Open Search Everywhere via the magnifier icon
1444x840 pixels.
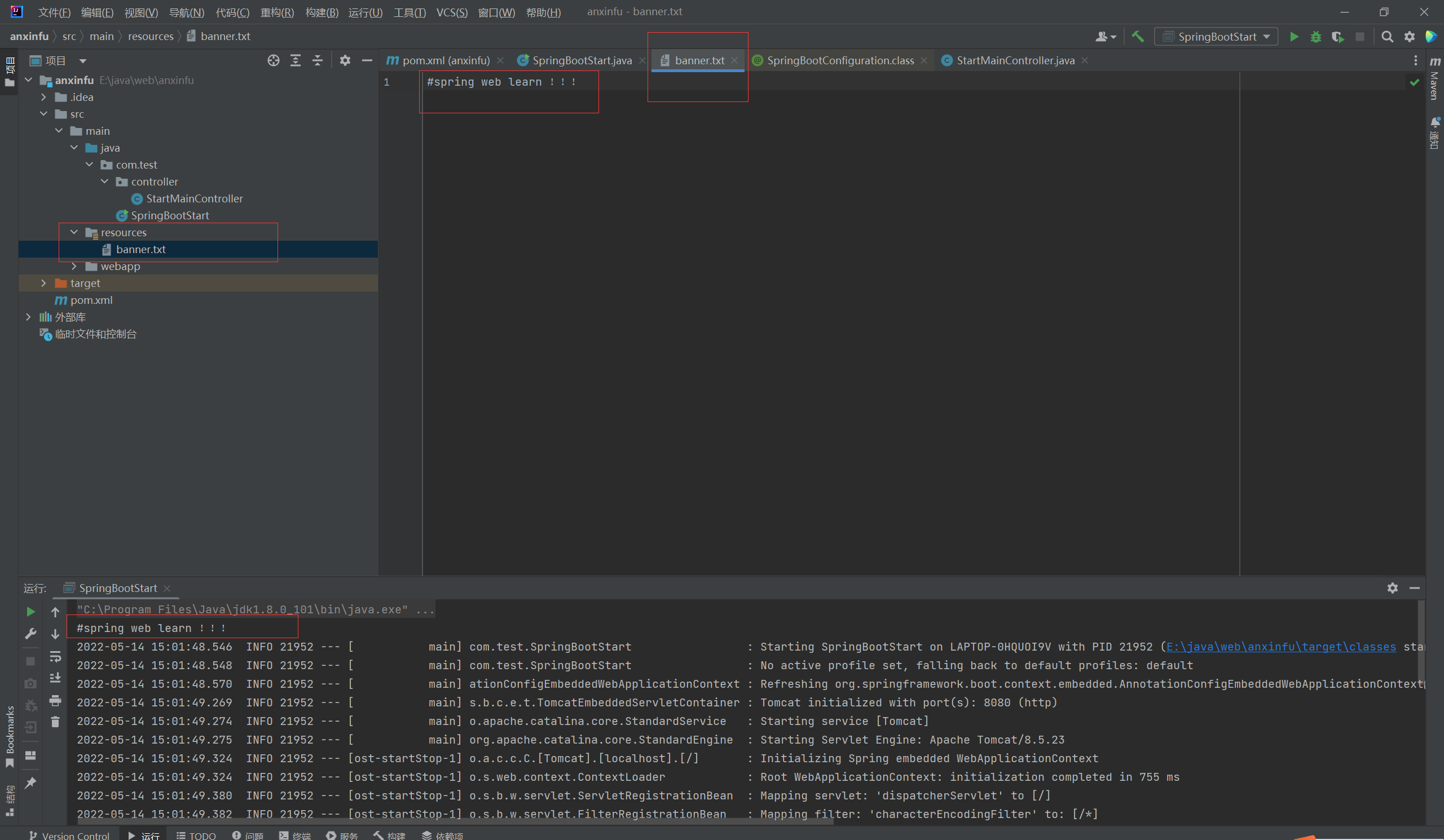pyautogui.click(x=1386, y=37)
